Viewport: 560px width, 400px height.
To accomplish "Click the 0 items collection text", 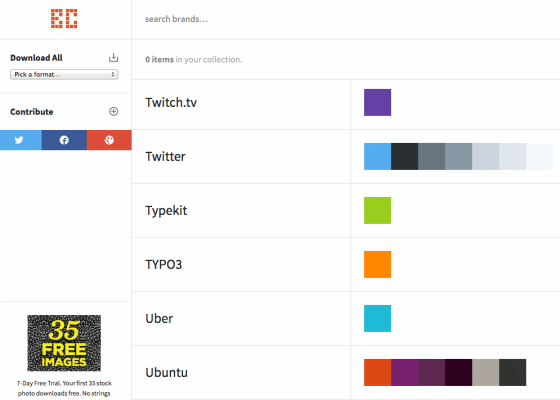I will click(x=194, y=60).
